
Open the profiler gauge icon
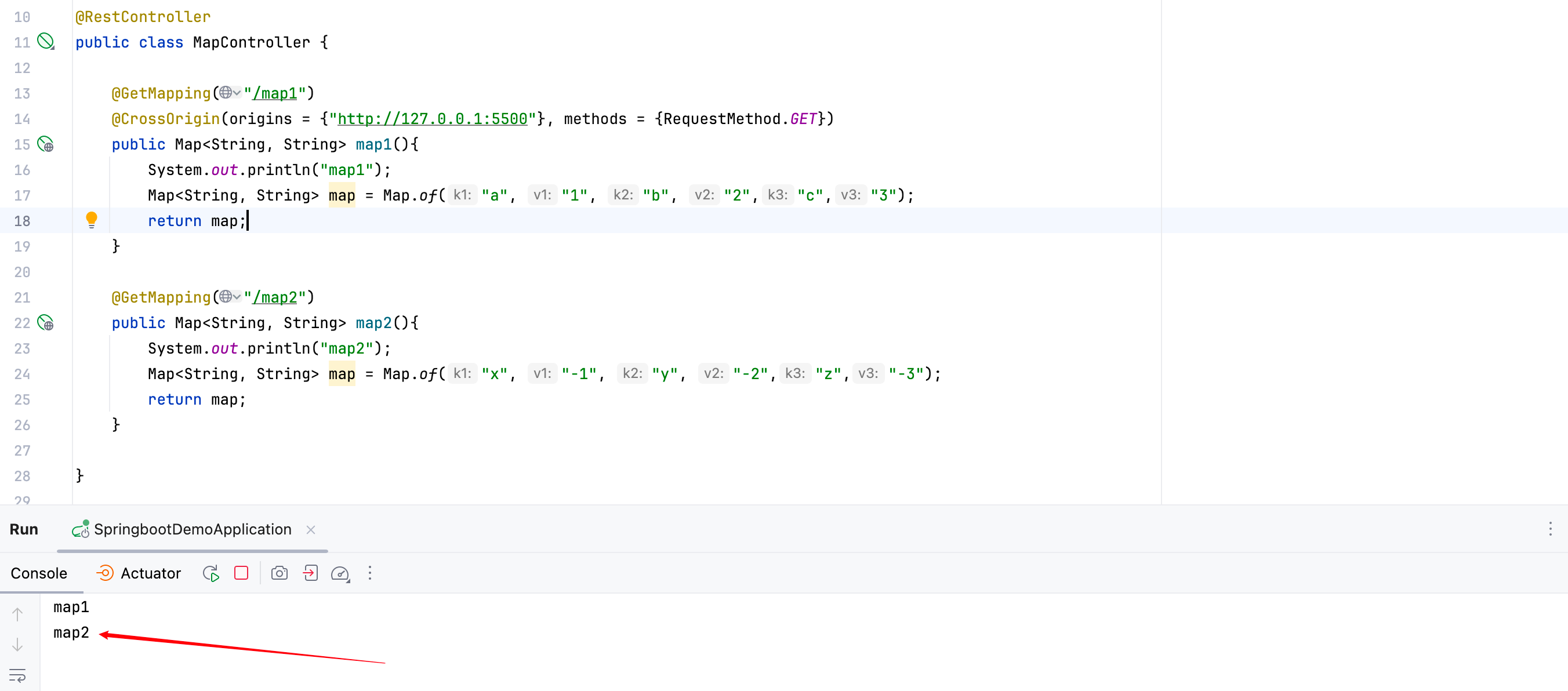[340, 573]
